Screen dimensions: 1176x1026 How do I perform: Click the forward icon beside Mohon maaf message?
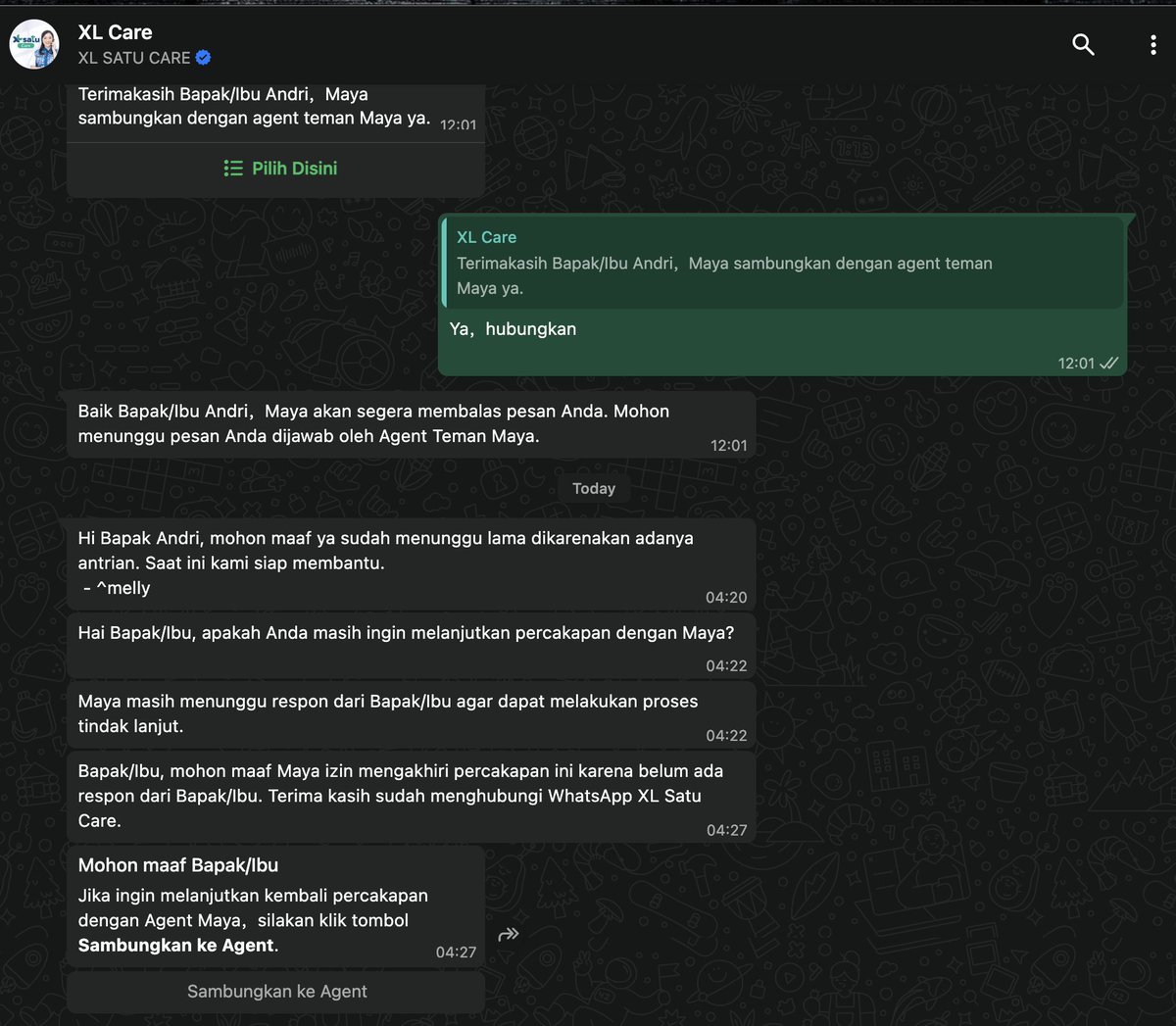tap(508, 935)
